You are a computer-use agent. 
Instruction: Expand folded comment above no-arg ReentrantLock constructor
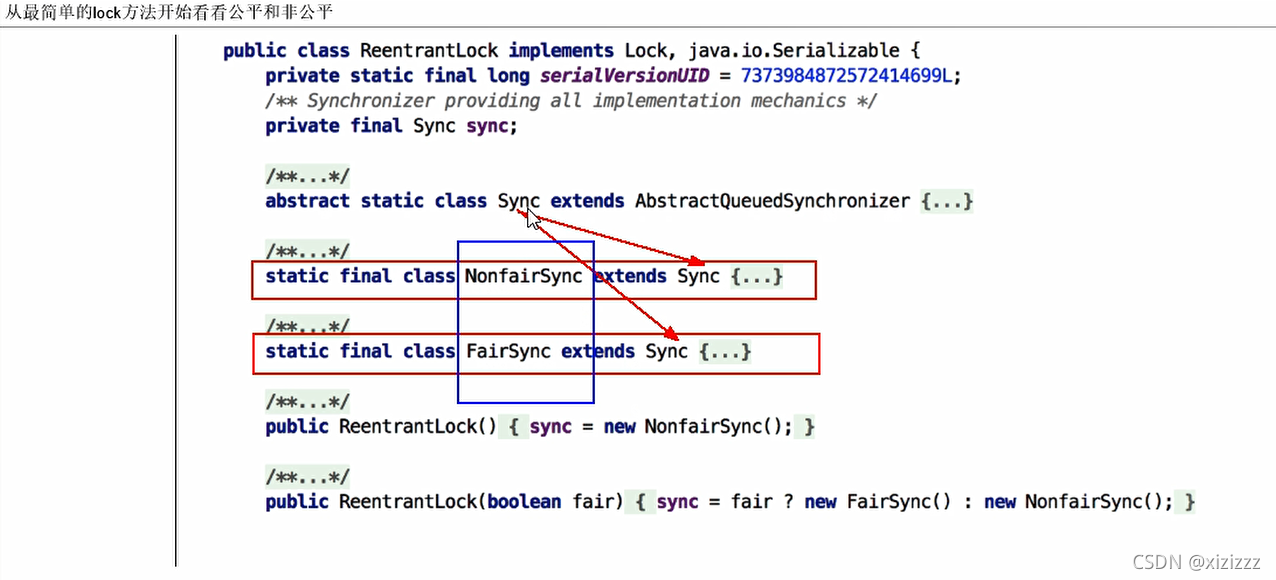(307, 402)
